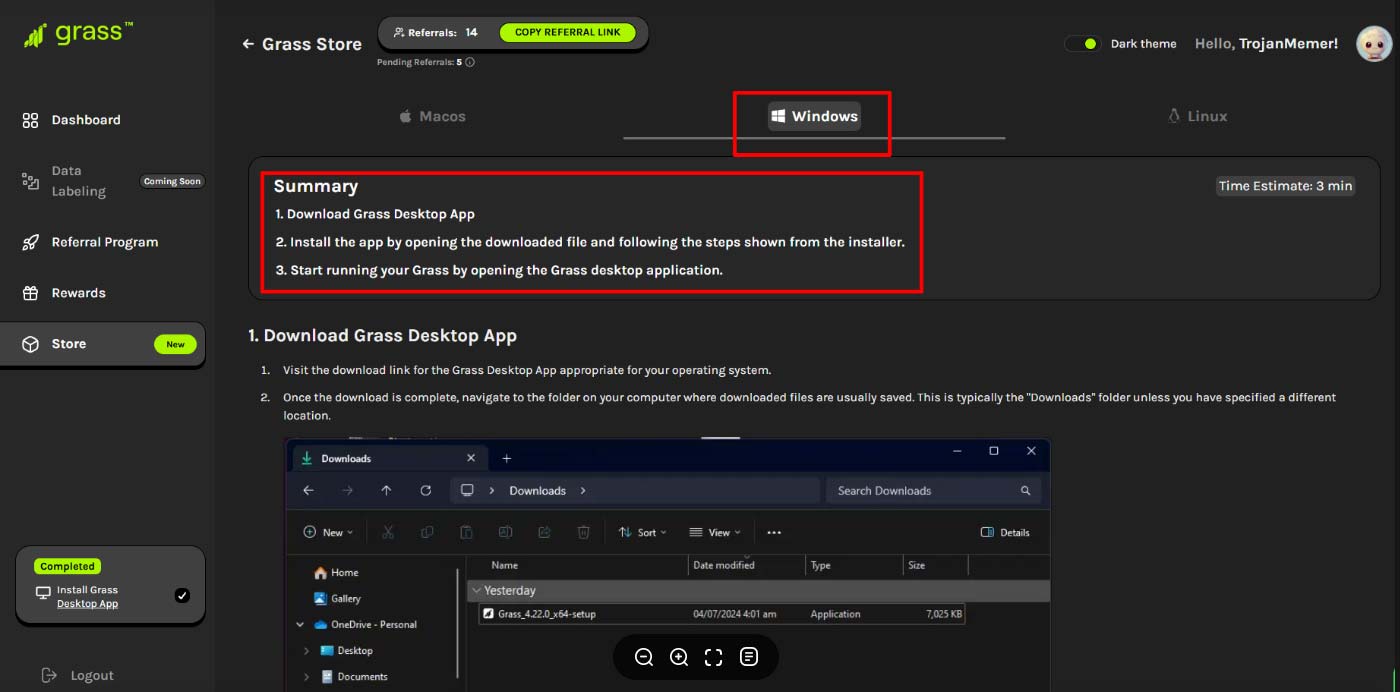The height and width of the screenshot is (692, 1400).
Task: Close the Downloads tab in Explorer
Action: click(471, 458)
